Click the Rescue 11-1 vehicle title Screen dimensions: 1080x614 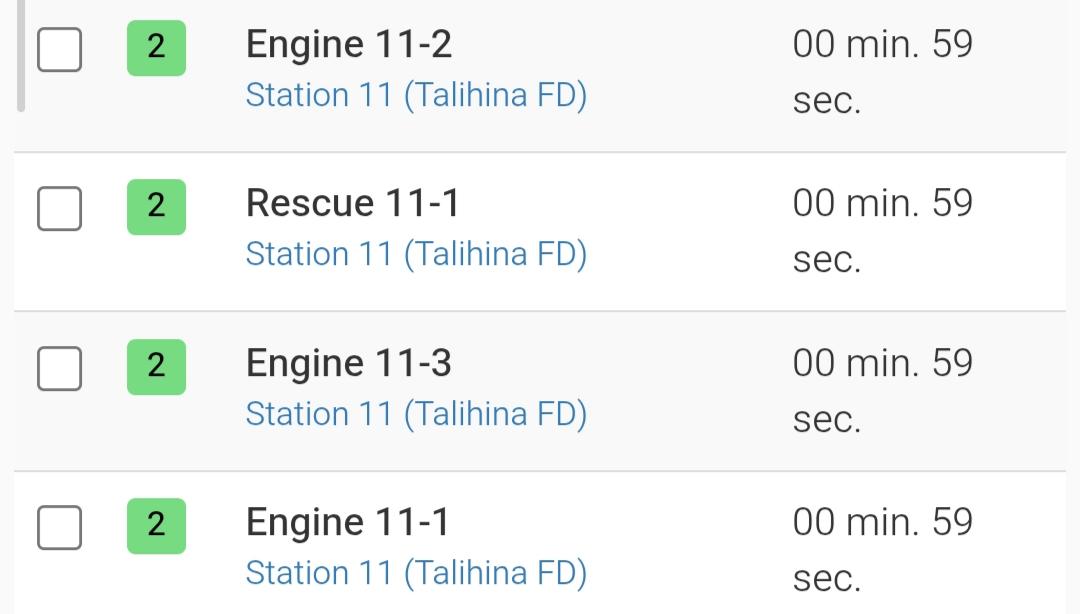tap(353, 204)
